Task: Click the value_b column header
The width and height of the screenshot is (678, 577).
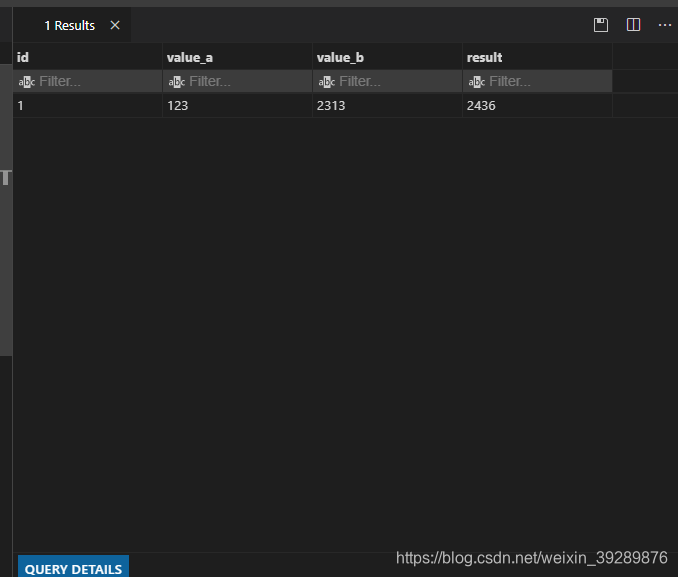Action: click(387, 57)
